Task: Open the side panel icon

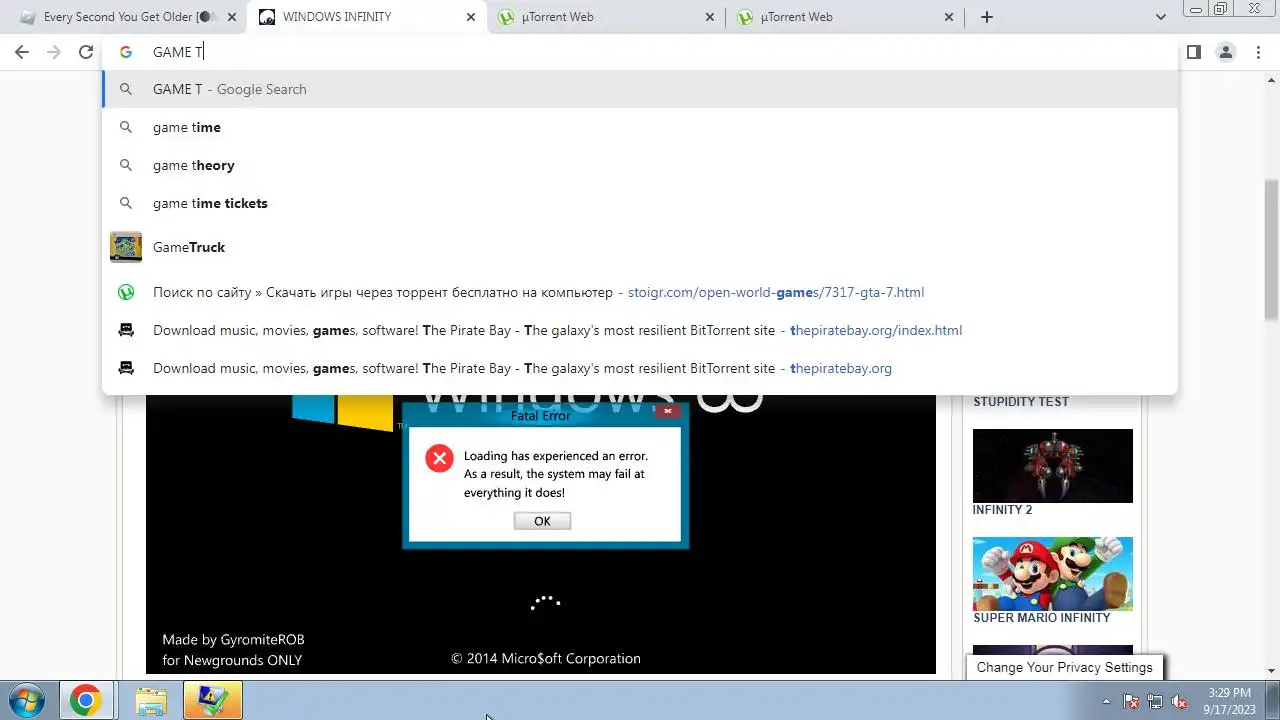Action: [x=1193, y=52]
